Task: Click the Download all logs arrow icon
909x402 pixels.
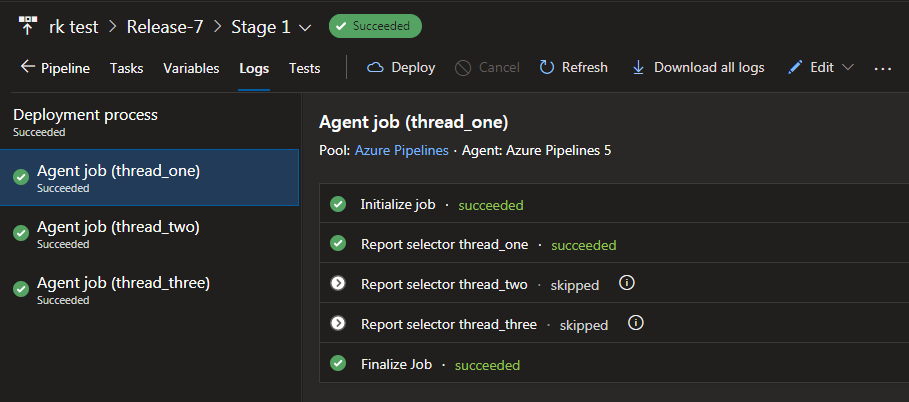Action: coord(638,68)
